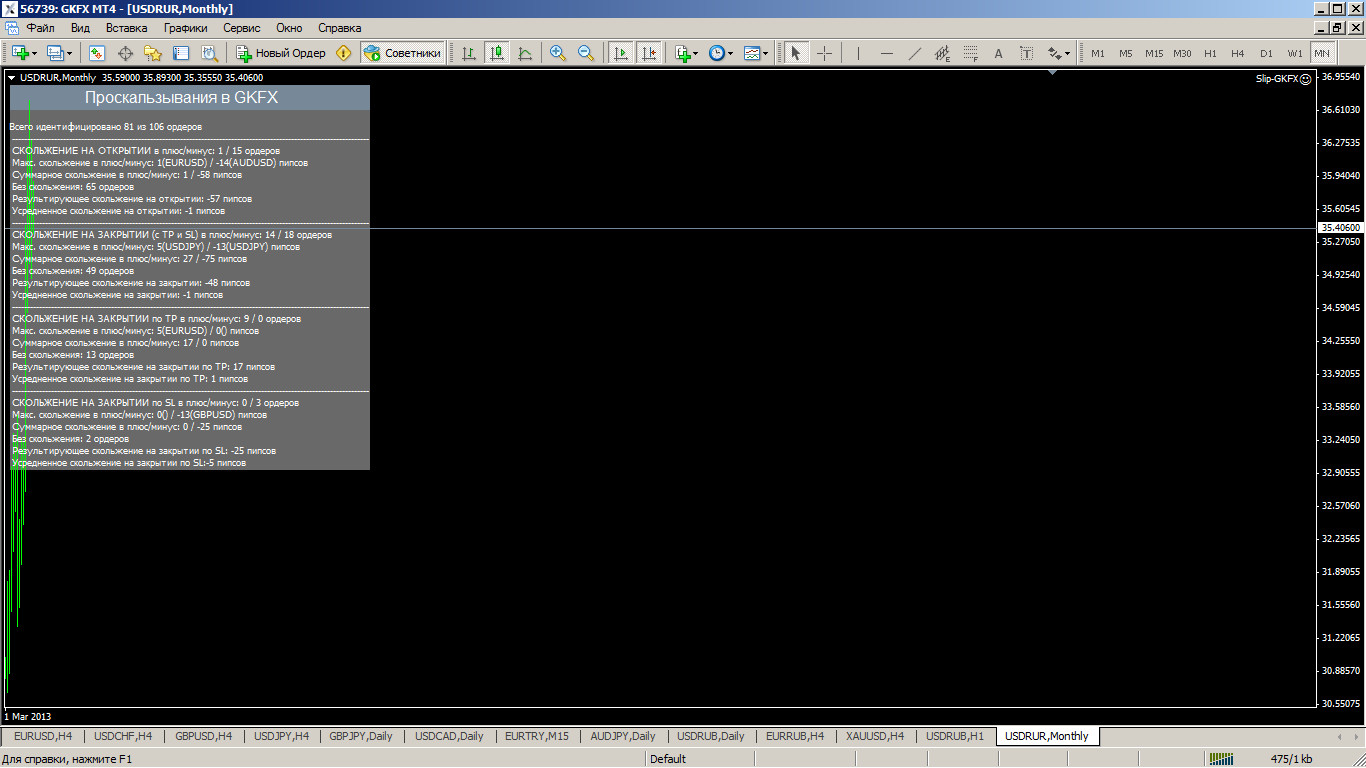This screenshot has width=1366, height=768.
Task: Set timeframe to M5
Action: click(1126, 53)
